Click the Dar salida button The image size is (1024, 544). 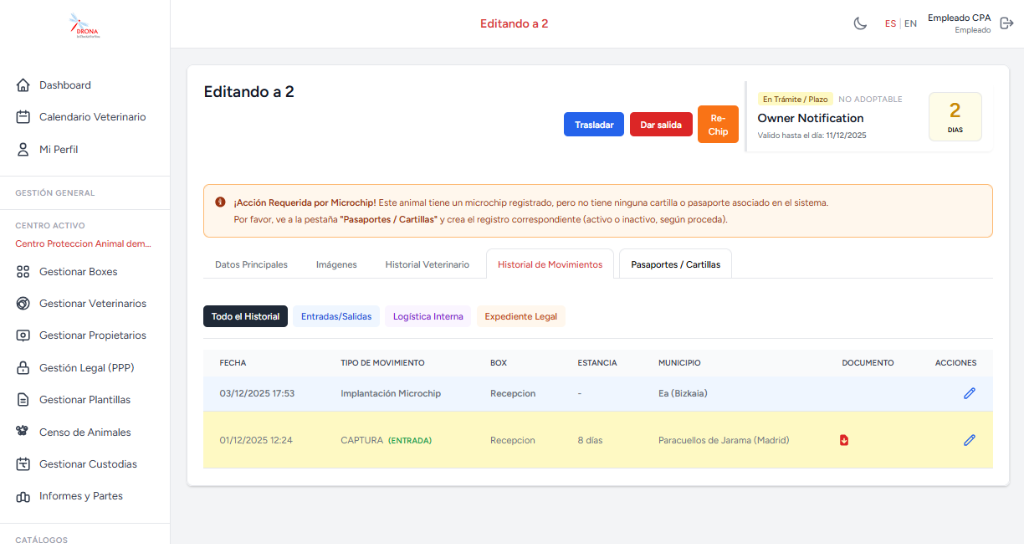661,125
